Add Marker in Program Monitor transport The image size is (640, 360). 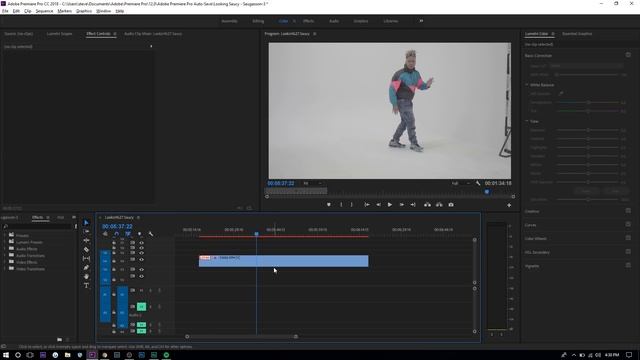pos(329,204)
